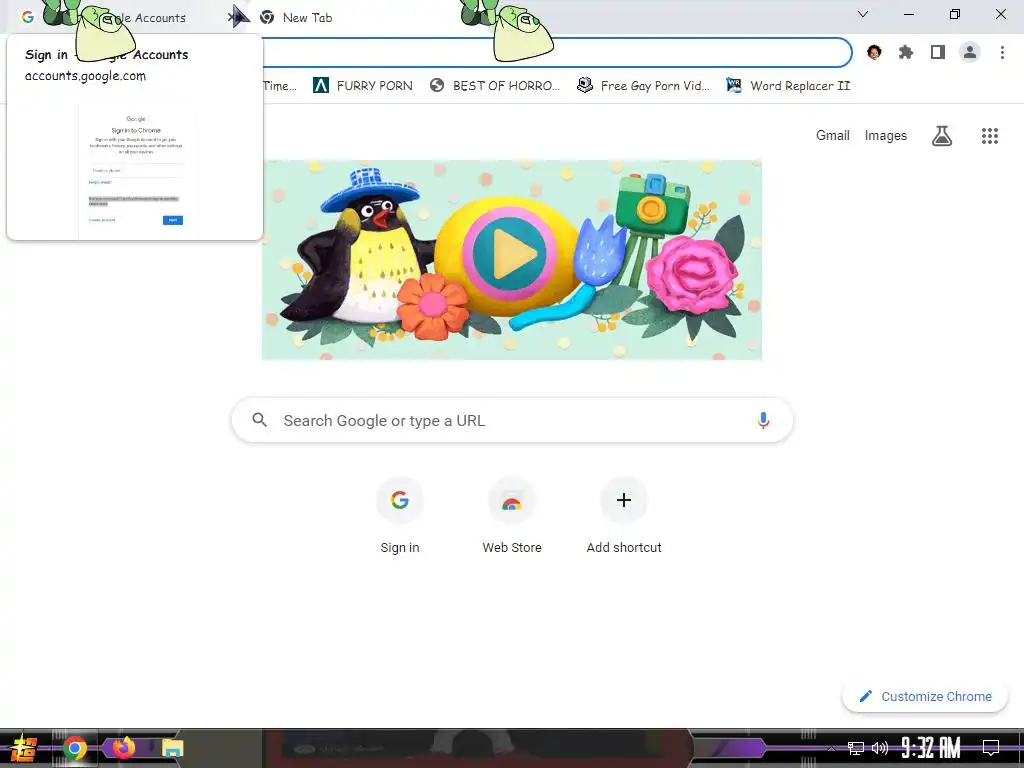The width and height of the screenshot is (1024, 768).
Task: Play the Google Doodle video
Action: coord(509,254)
